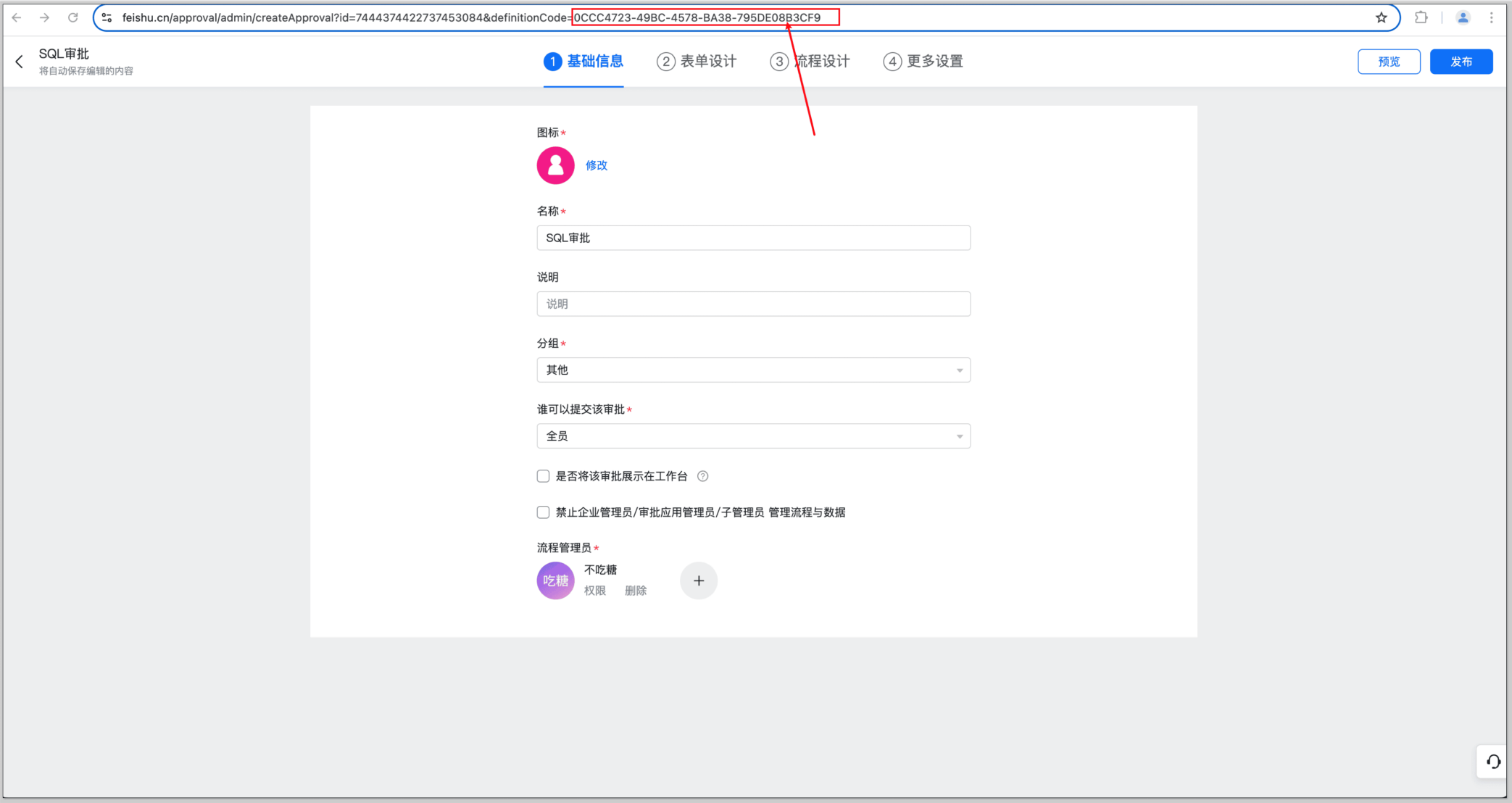Click the 预览 preview button

(1388, 62)
